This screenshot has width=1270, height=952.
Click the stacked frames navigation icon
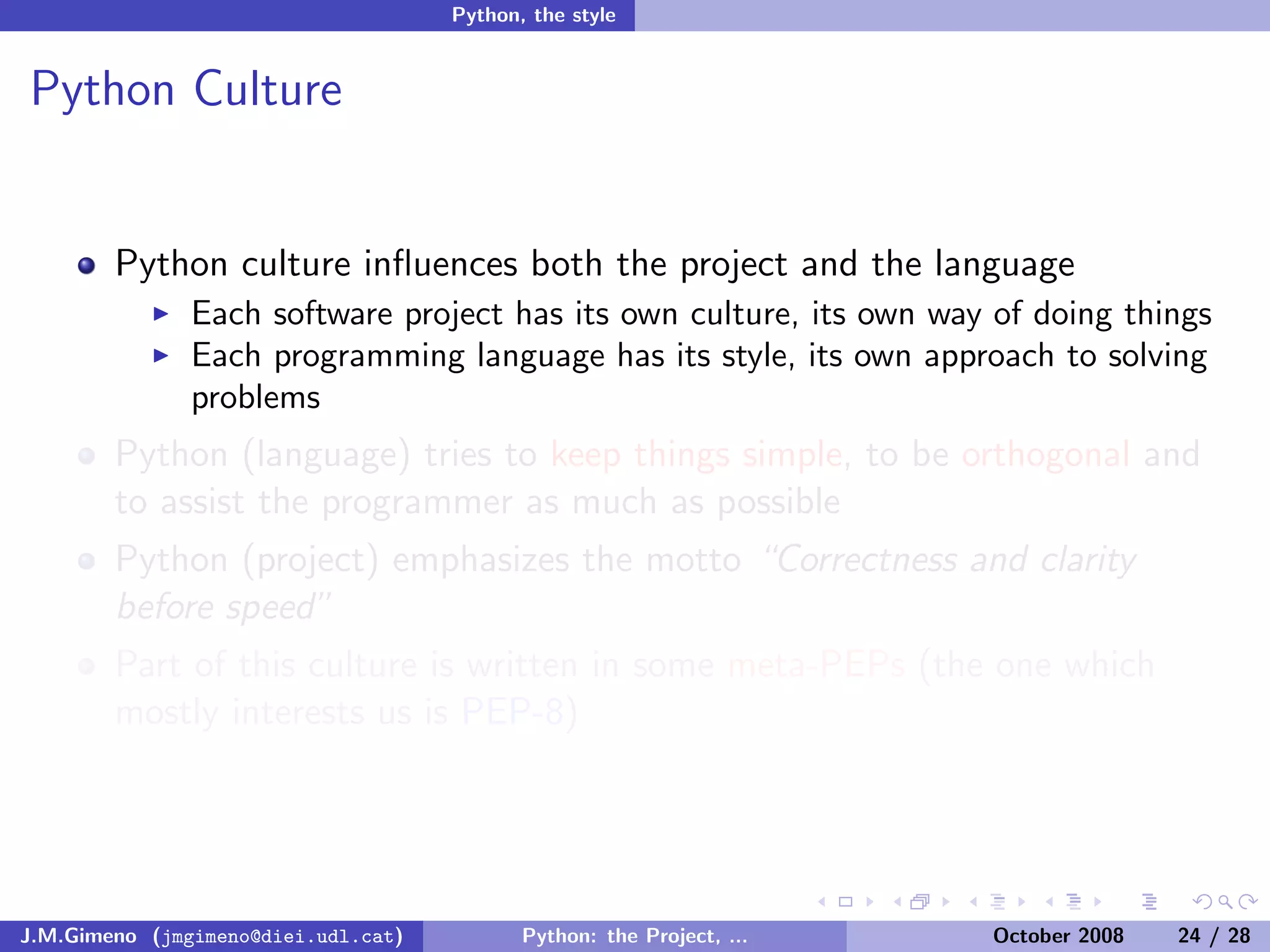[x=921, y=902]
